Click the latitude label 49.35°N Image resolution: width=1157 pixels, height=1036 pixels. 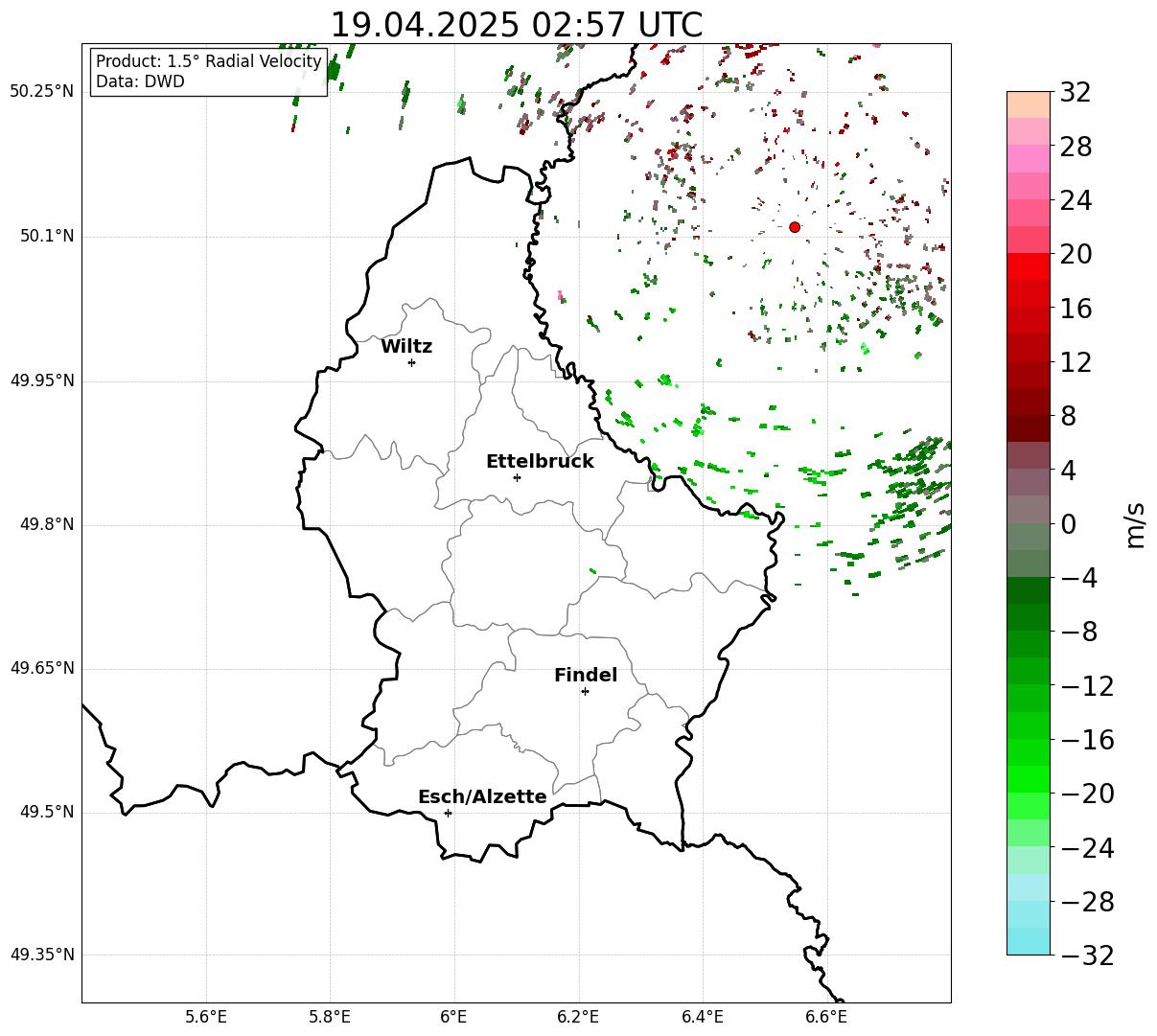[42, 955]
